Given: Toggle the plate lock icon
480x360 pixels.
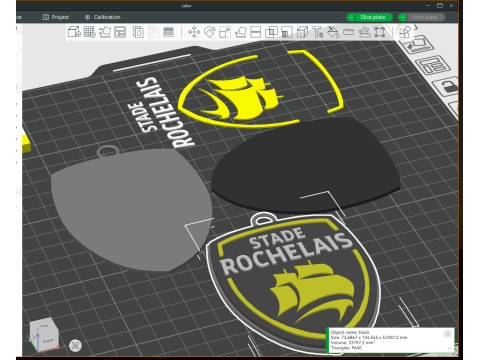Looking at the screenshot, I should click(446, 87).
